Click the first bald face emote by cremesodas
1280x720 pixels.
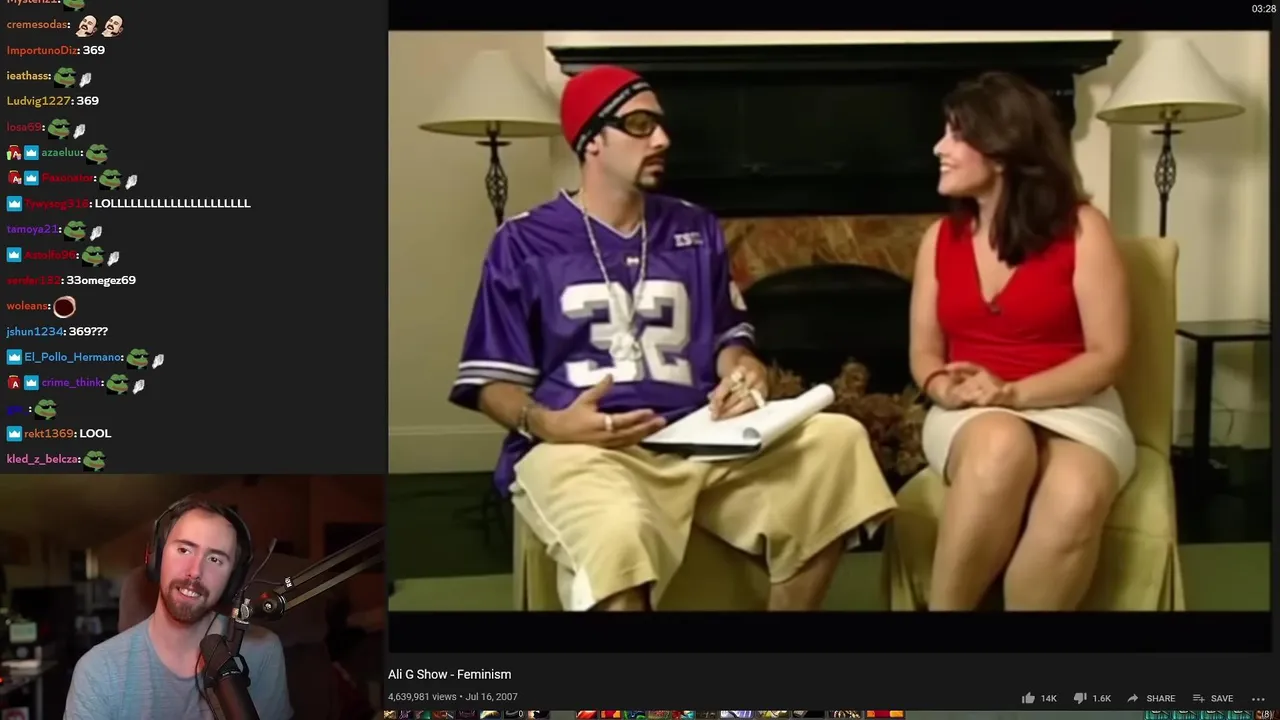click(87, 25)
